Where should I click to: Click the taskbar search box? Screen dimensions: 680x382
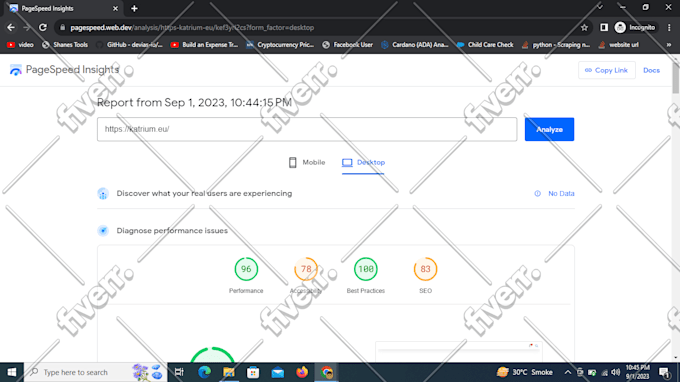pos(95,372)
